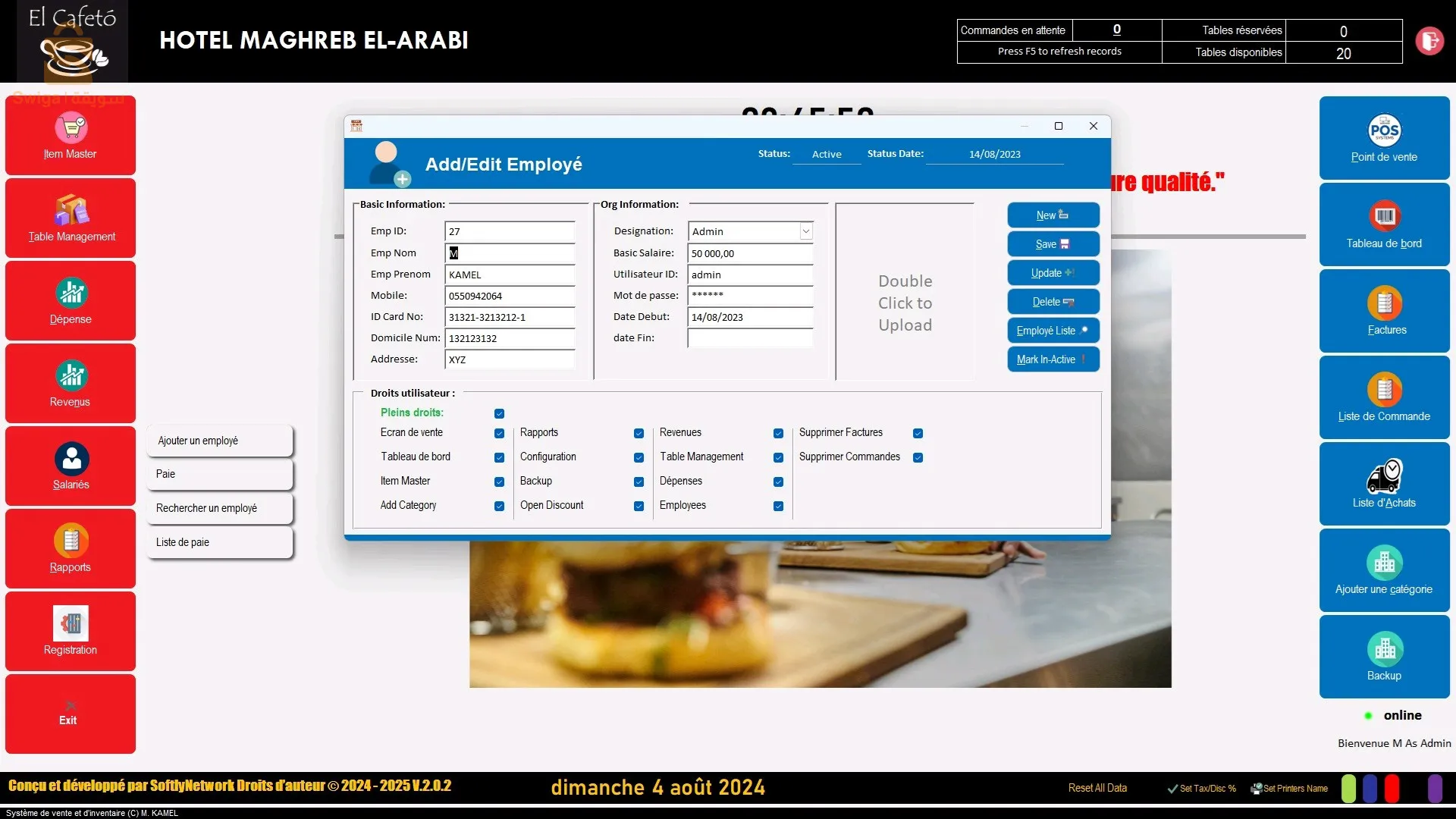Click the Save button in employee form
1456x819 pixels.
point(1053,243)
